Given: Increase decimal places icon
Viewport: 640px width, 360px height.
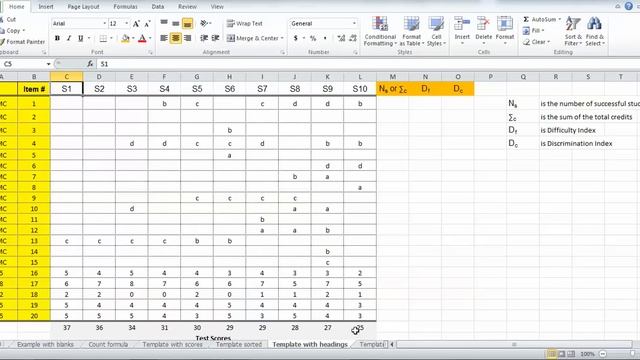Looking at the screenshot, I should point(341,38).
